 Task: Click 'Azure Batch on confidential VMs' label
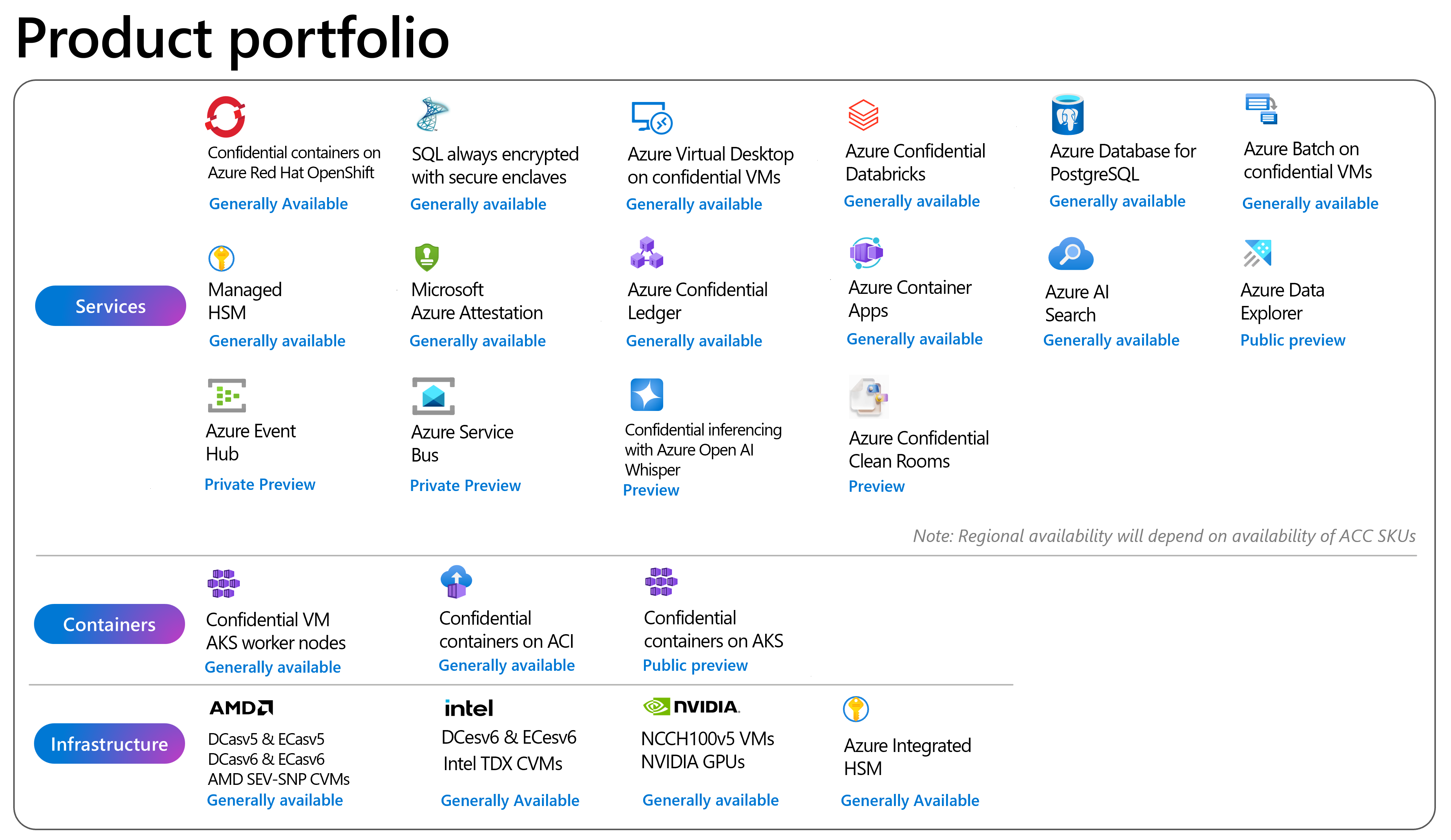click(1307, 161)
